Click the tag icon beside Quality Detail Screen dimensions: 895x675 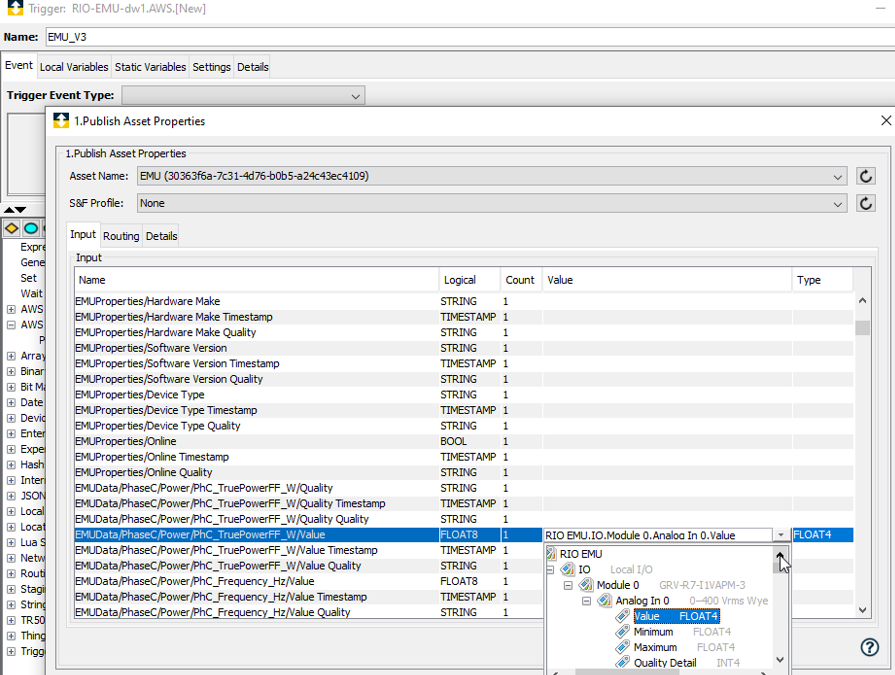[x=622, y=662]
